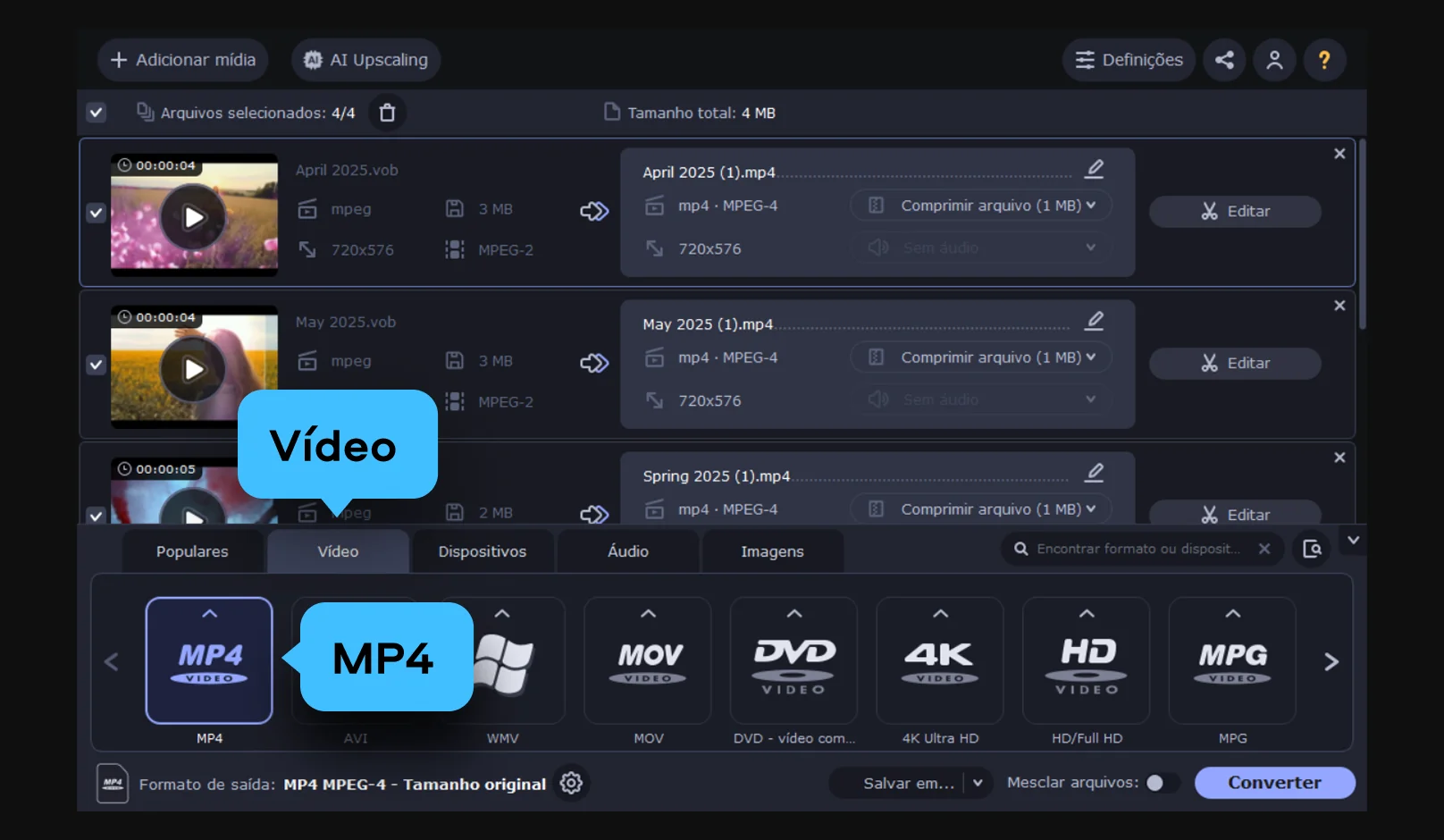
Task: Enable the Mesclar arquivos toggle
Action: [x=1162, y=783]
